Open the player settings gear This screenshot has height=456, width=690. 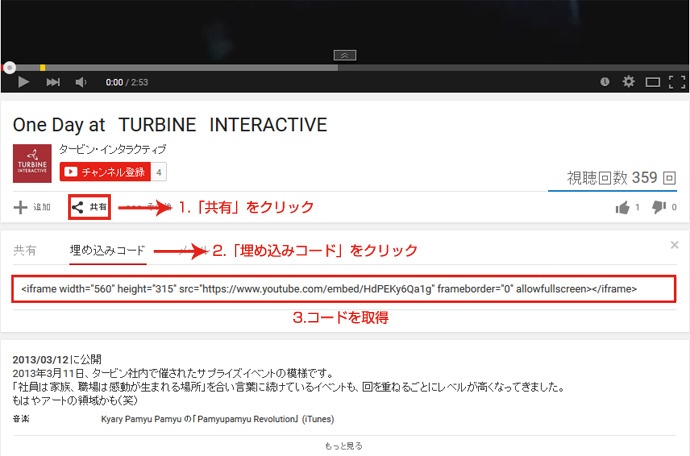(628, 81)
